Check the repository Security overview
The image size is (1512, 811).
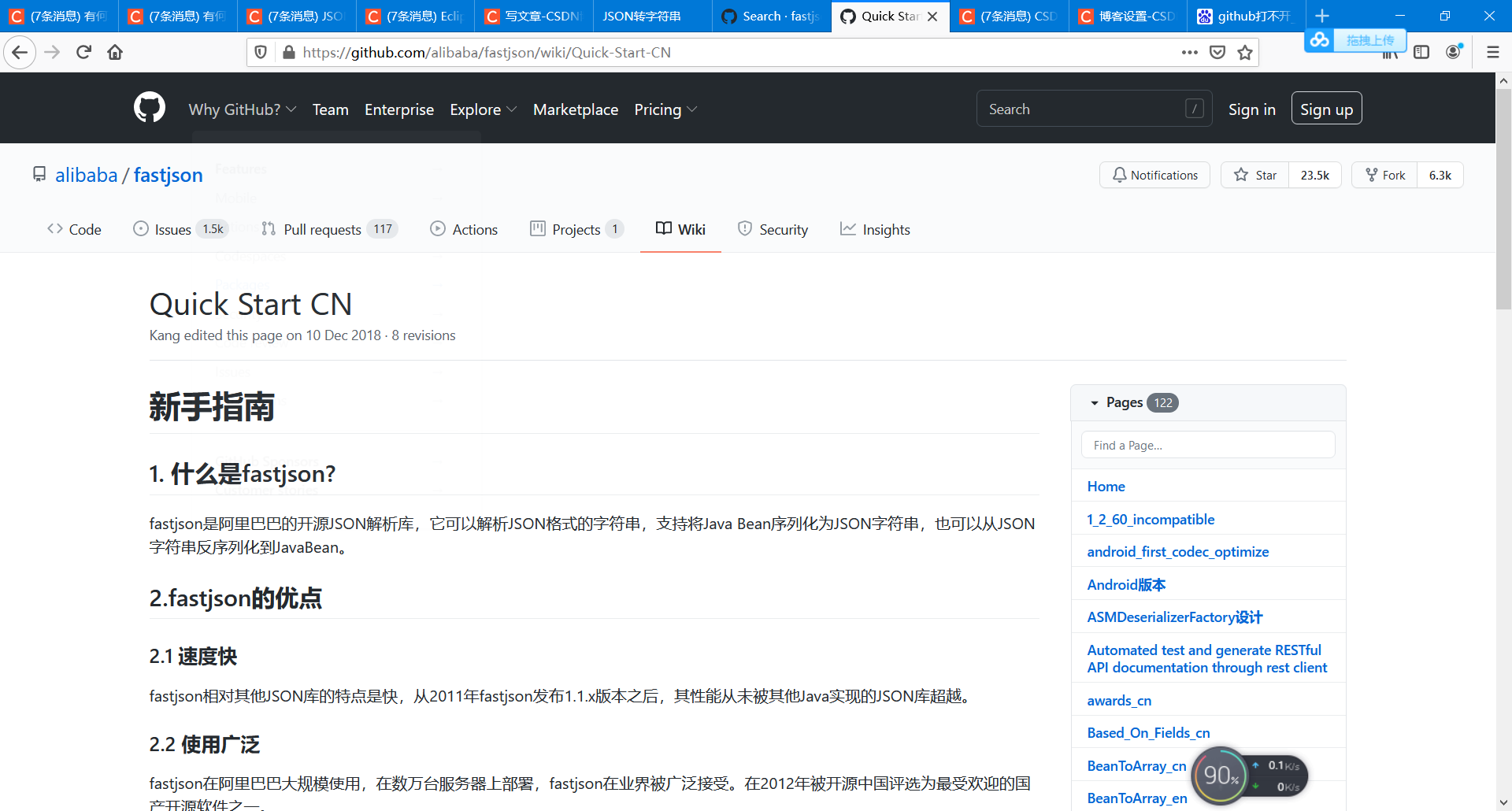coord(773,229)
